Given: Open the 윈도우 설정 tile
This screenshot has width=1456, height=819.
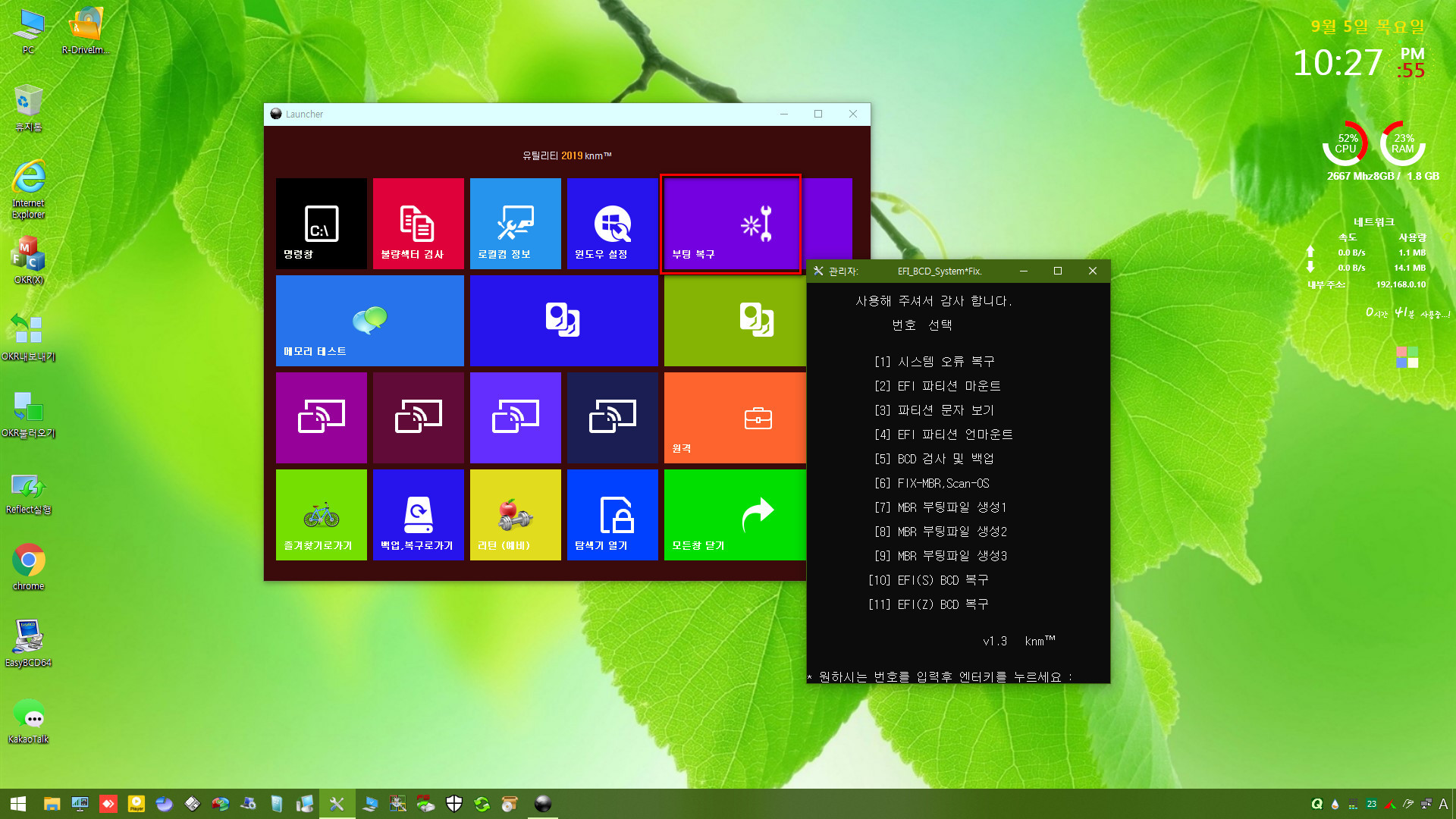Looking at the screenshot, I should click(612, 224).
